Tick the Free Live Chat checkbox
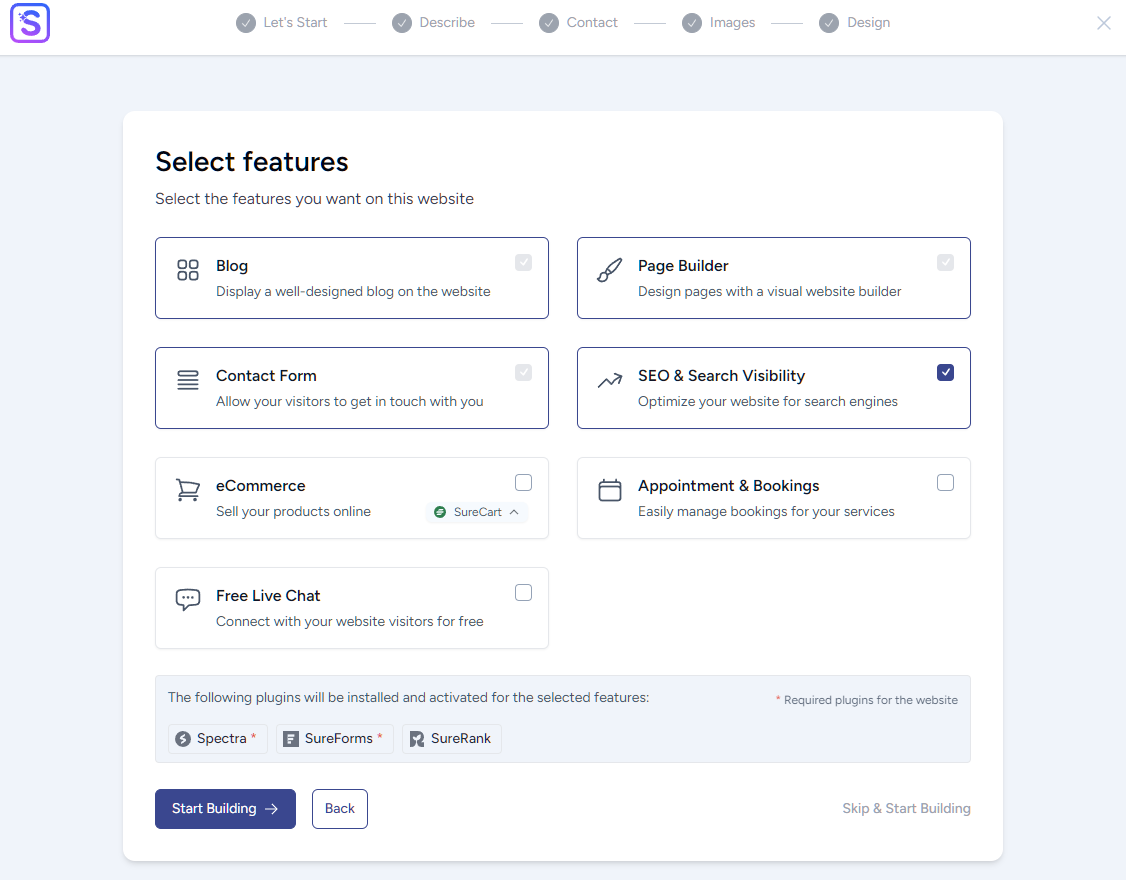Image resolution: width=1126 pixels, height=880 pixels. pos(523,593)
